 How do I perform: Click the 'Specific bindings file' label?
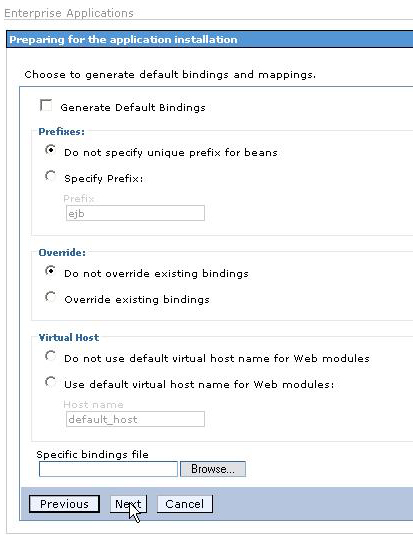(x=92, y=454)
